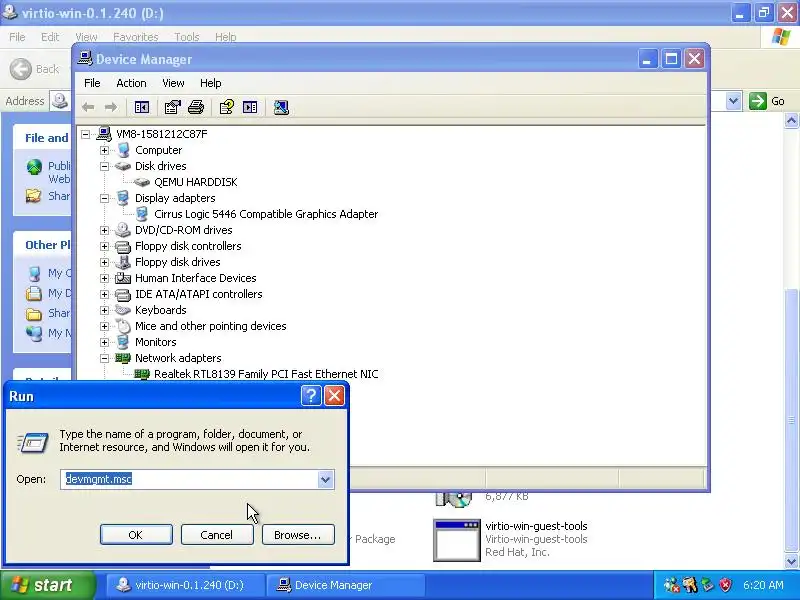The image size is (800, 600).
Task: Open Properties from Device Manager toolbar
Action: pyautogui.click(x=172, y=107)
